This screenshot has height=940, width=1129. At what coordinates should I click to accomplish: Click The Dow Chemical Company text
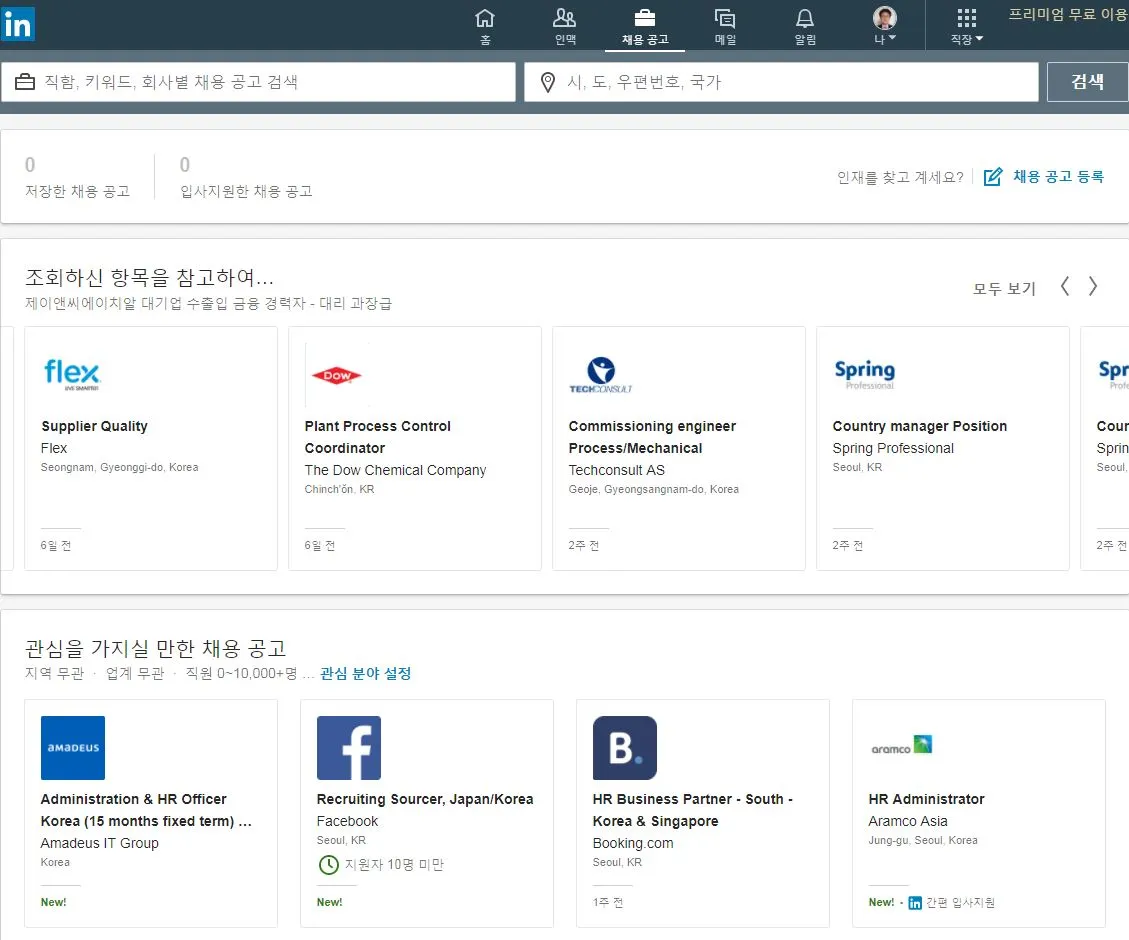[395, 470]
